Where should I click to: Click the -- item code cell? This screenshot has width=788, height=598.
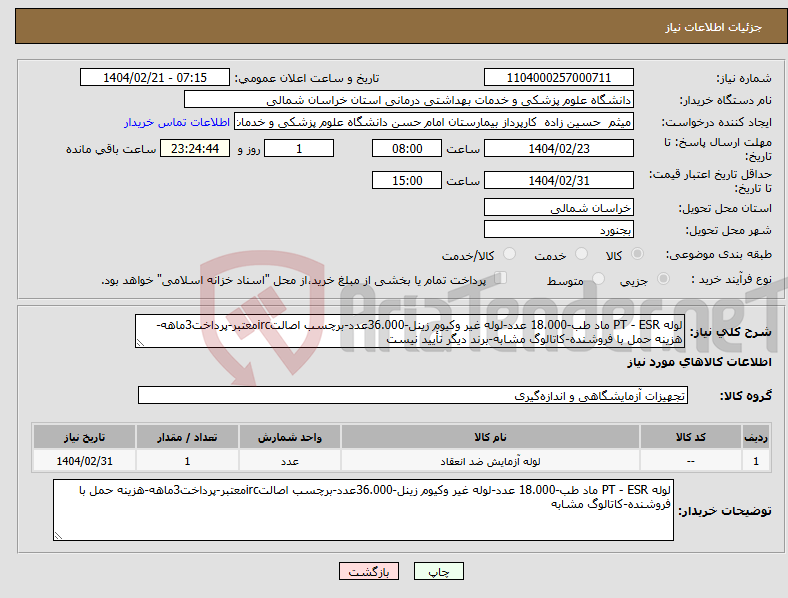click(x=691, y=461)
